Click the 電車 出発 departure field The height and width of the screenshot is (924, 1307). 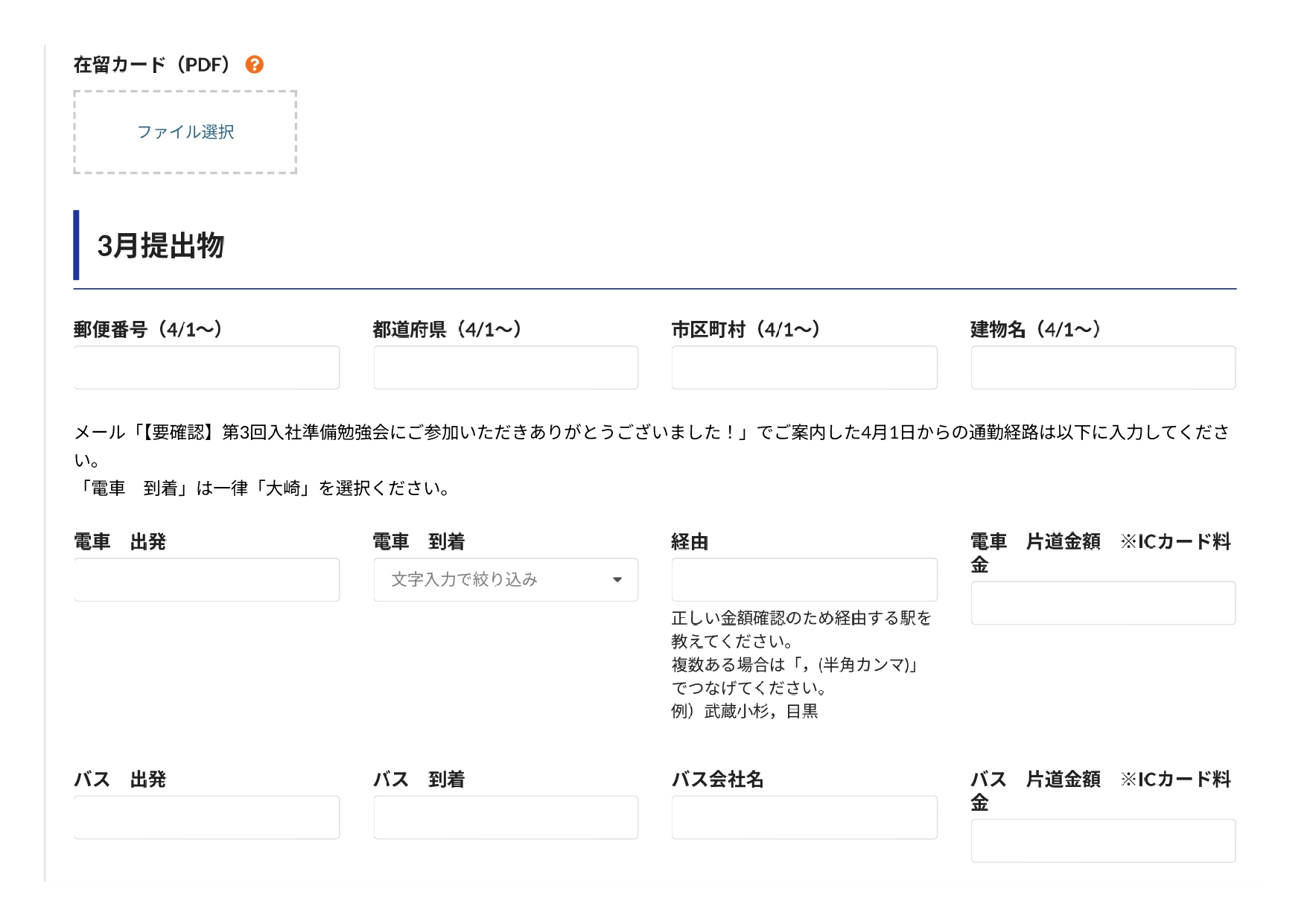point(206,579)
